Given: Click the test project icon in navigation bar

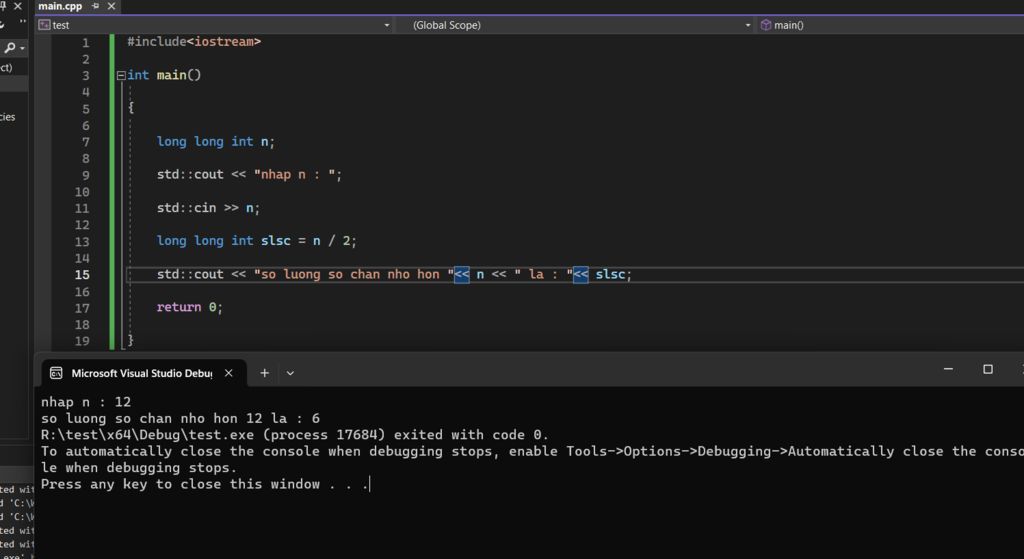Looking at the screenshot, I should coord(44,25).
